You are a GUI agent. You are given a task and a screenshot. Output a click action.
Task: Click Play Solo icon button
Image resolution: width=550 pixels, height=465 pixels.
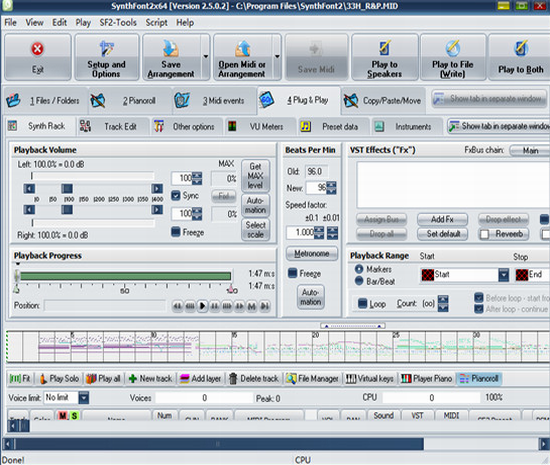[x=59, y=378]
